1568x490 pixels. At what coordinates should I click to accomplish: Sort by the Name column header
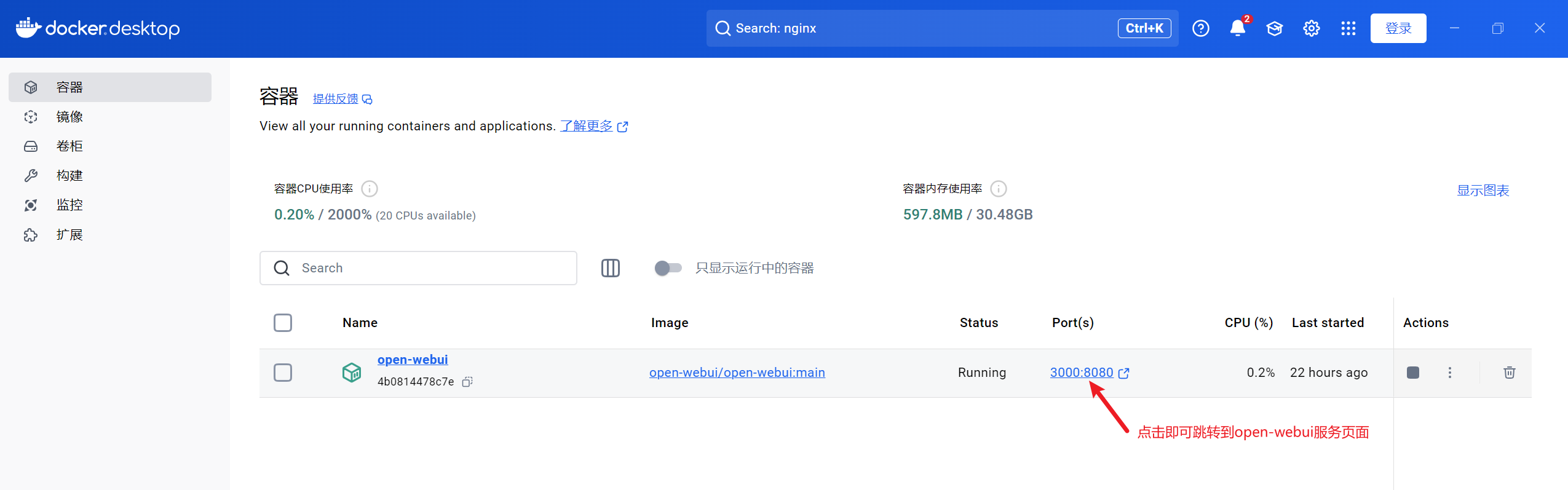360,323
